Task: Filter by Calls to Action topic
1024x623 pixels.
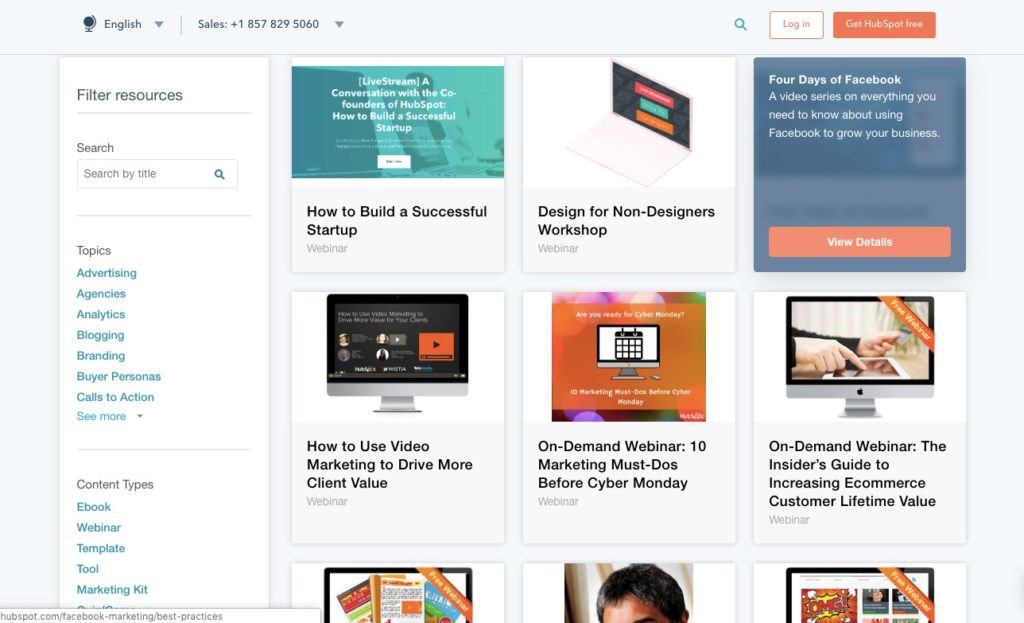Action: click(x=115, y=397)
